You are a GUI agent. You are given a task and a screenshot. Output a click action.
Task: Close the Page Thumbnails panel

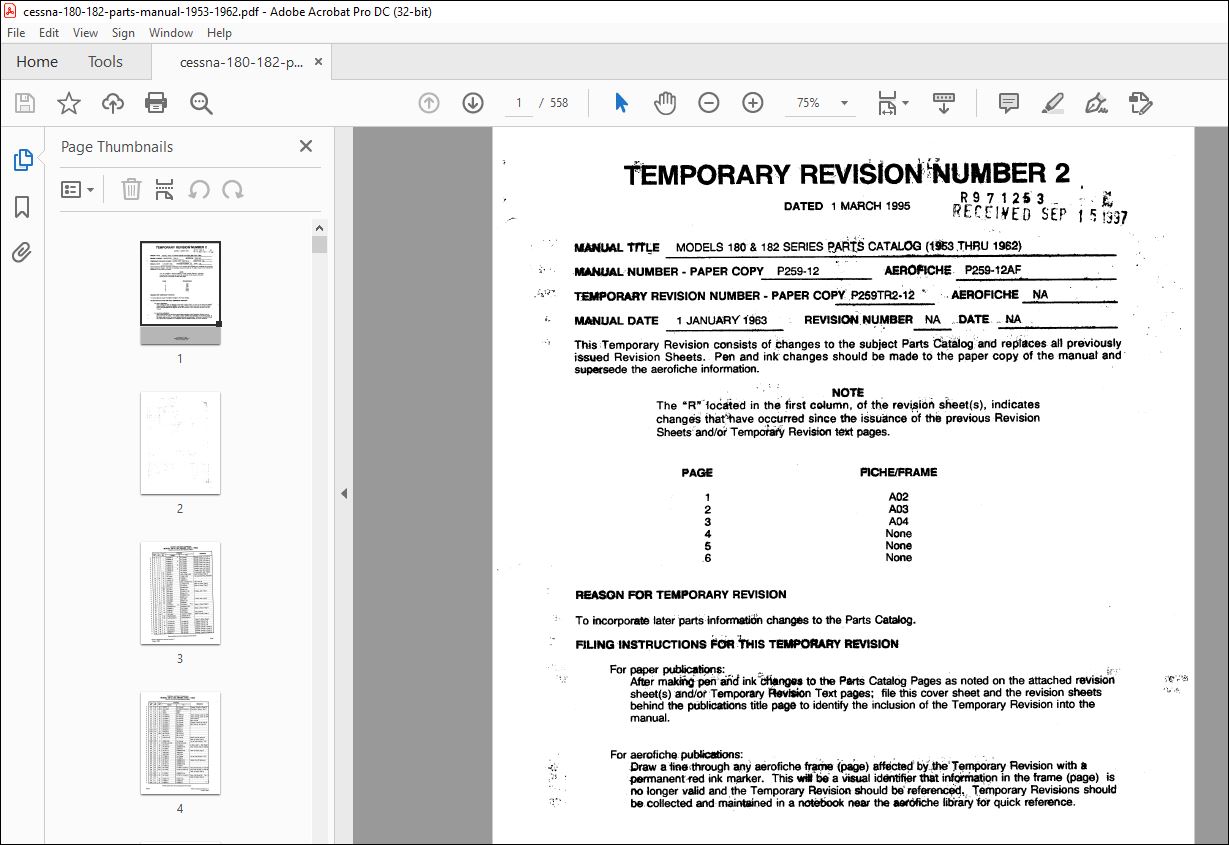(306, 146)
